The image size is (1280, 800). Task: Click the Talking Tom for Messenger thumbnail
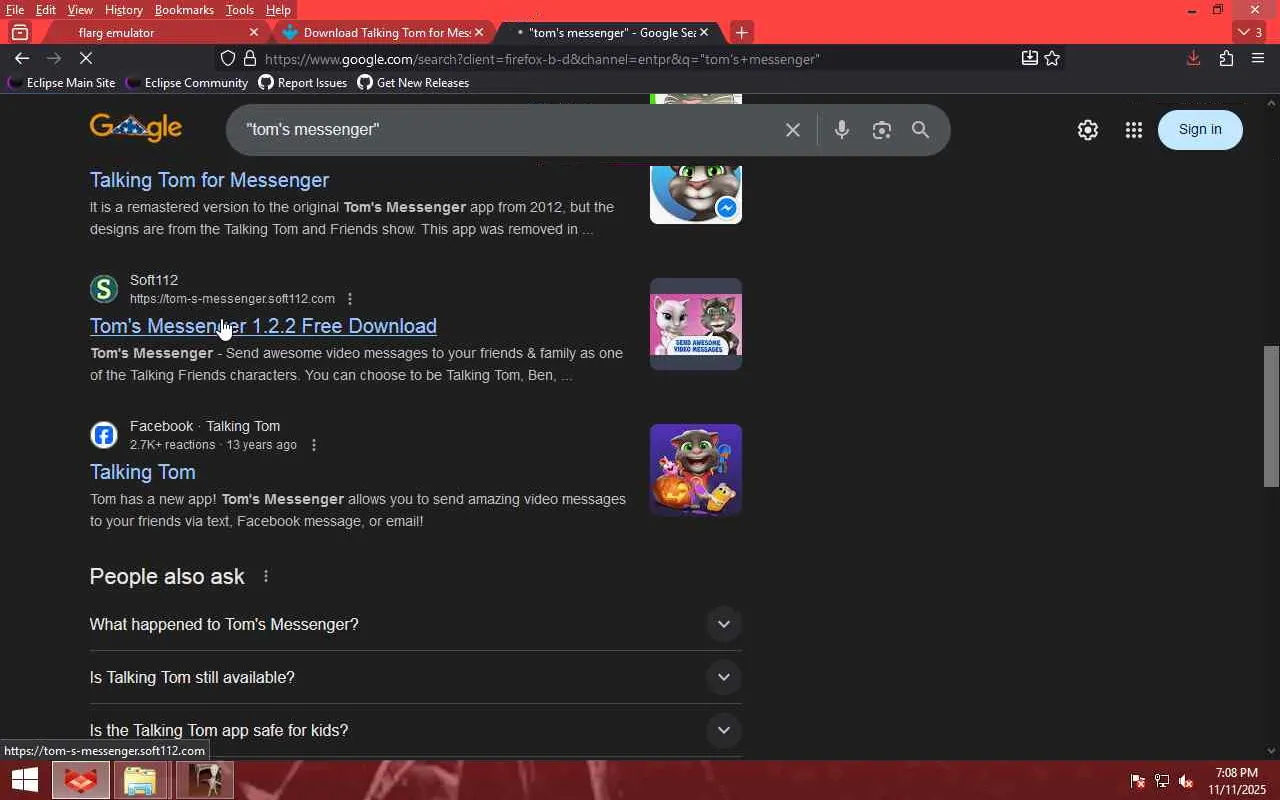(696, 194)
